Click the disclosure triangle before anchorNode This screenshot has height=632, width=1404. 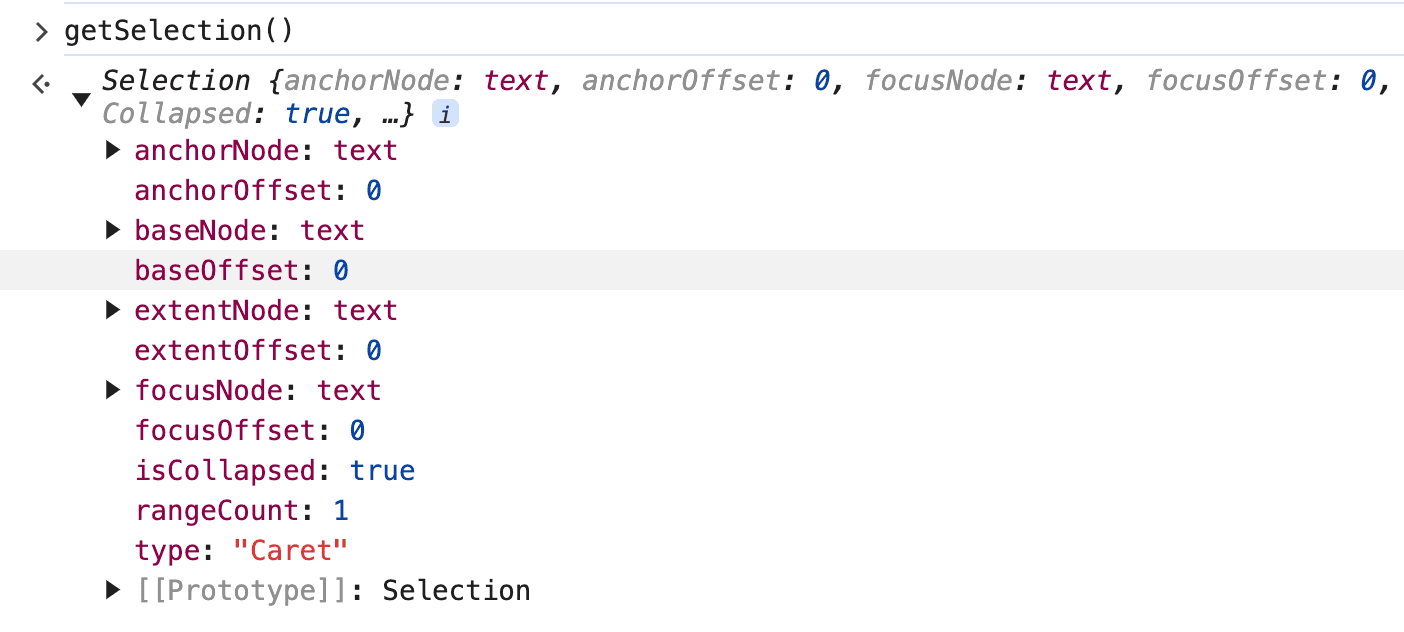(x=112, y=150)
